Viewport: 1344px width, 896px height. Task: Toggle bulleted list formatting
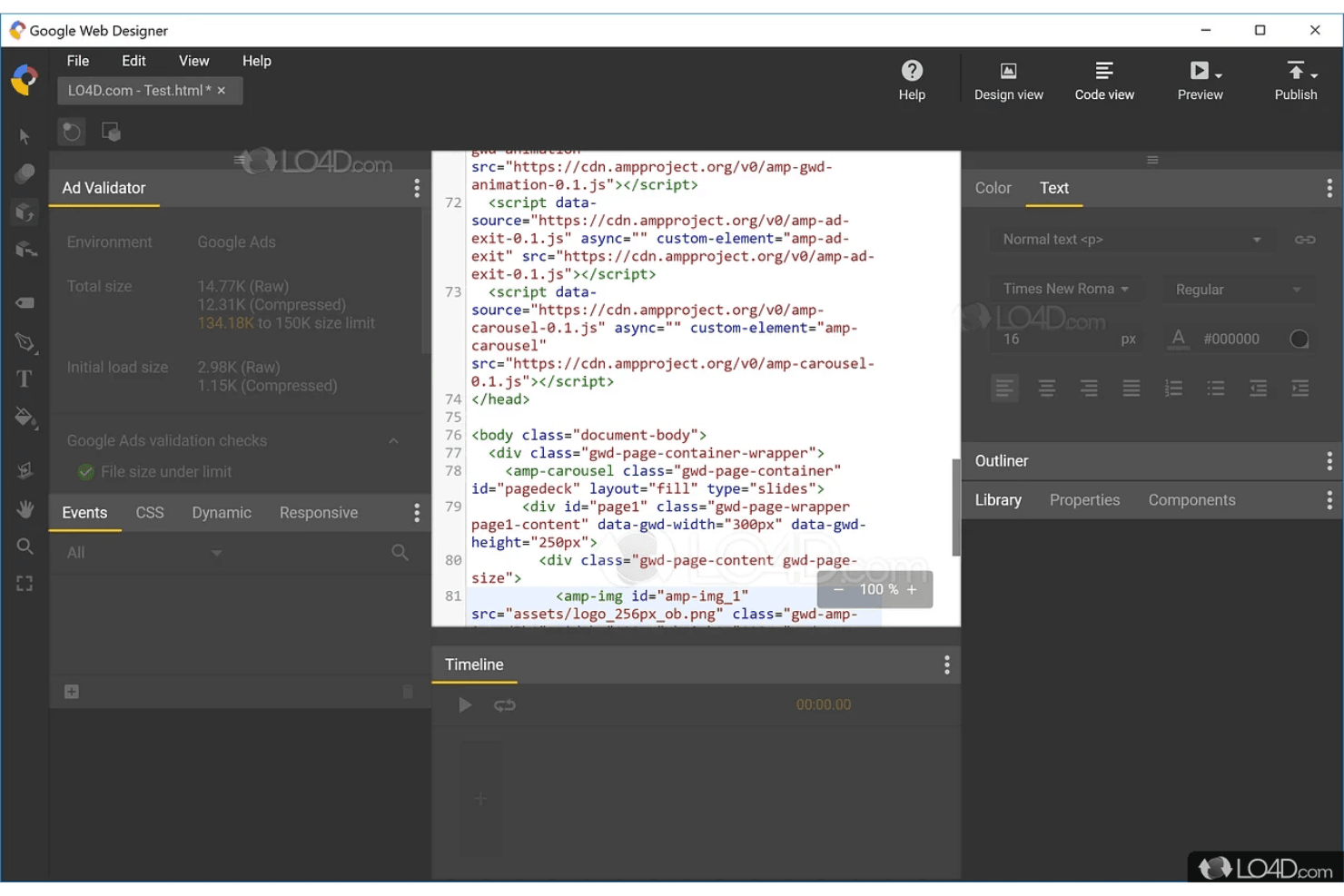tap(1215, 389)
